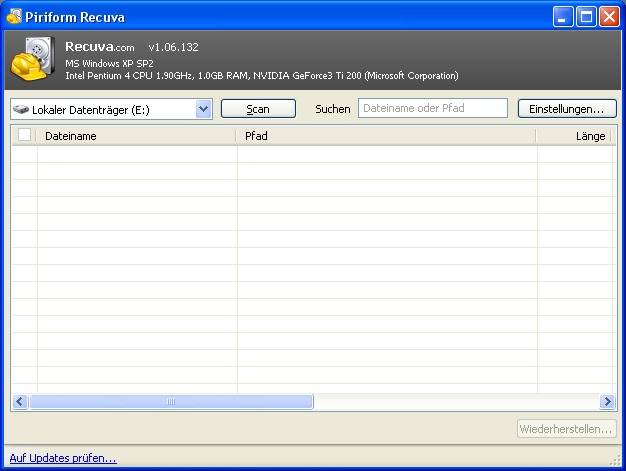Viewport: 626px width, 471px height.
Task: Click the Recuva hard hat drive logo
Action: tap(33, 58)
